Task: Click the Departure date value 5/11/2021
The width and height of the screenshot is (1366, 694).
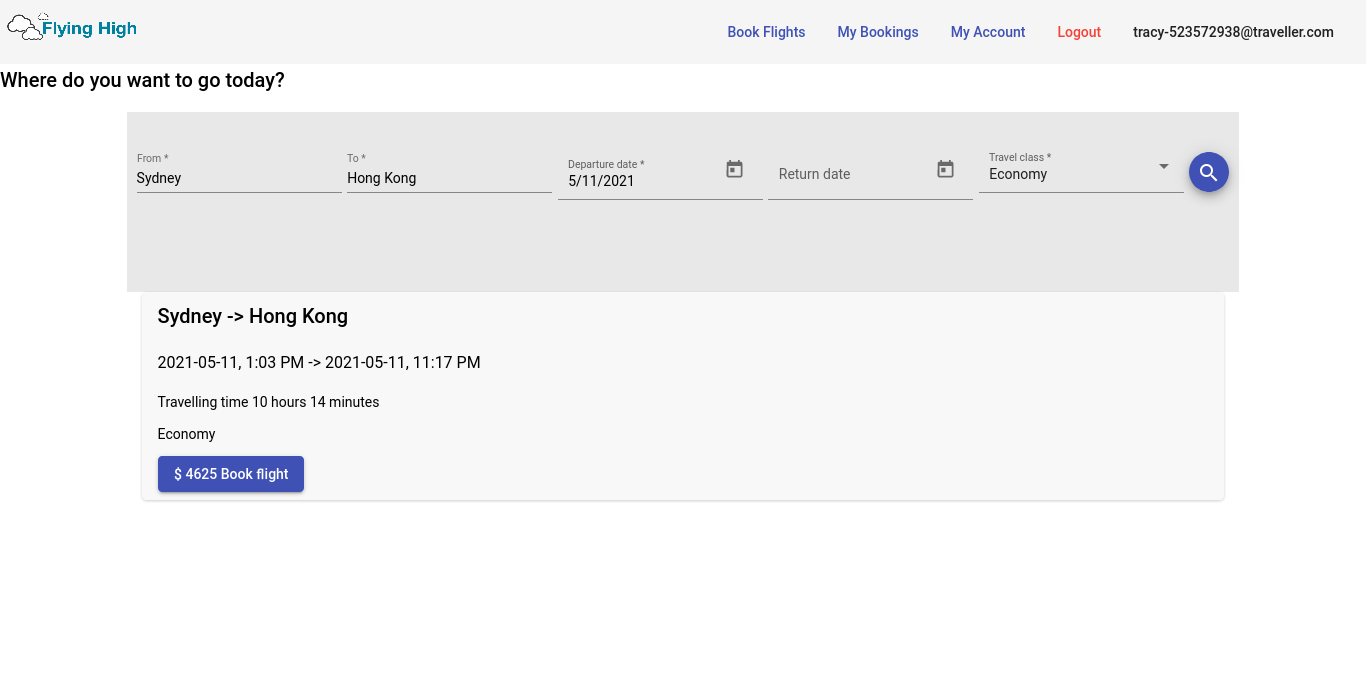Action: (601, 181)
